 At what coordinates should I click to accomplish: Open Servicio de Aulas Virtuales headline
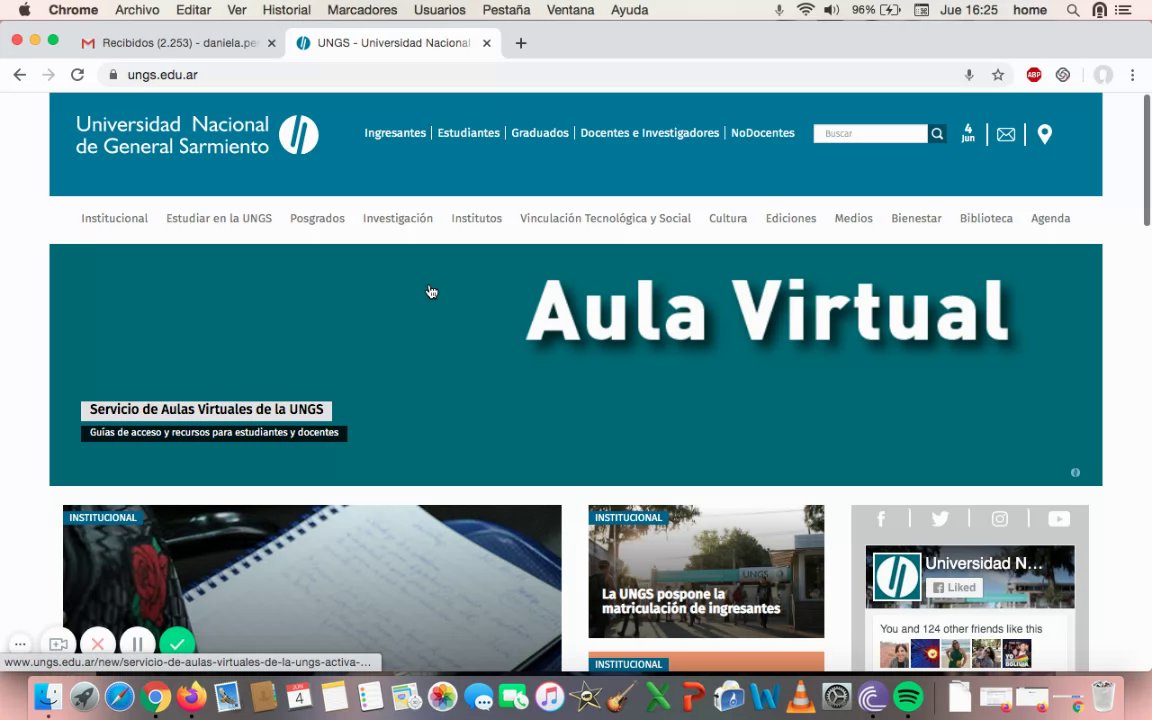[x=206, y=410]
